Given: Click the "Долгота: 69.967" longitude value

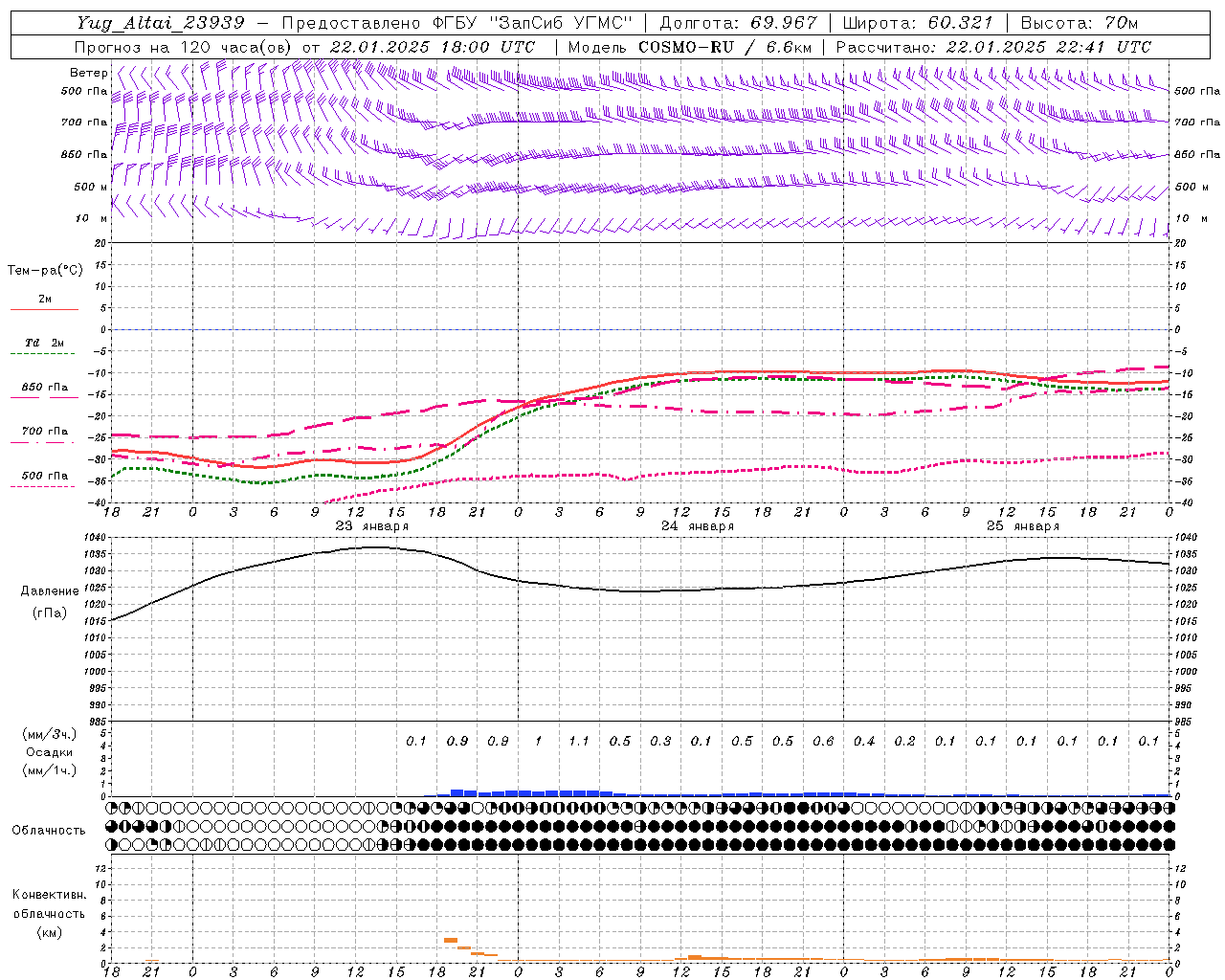Looking at the screenshot, I should [738, 23].
